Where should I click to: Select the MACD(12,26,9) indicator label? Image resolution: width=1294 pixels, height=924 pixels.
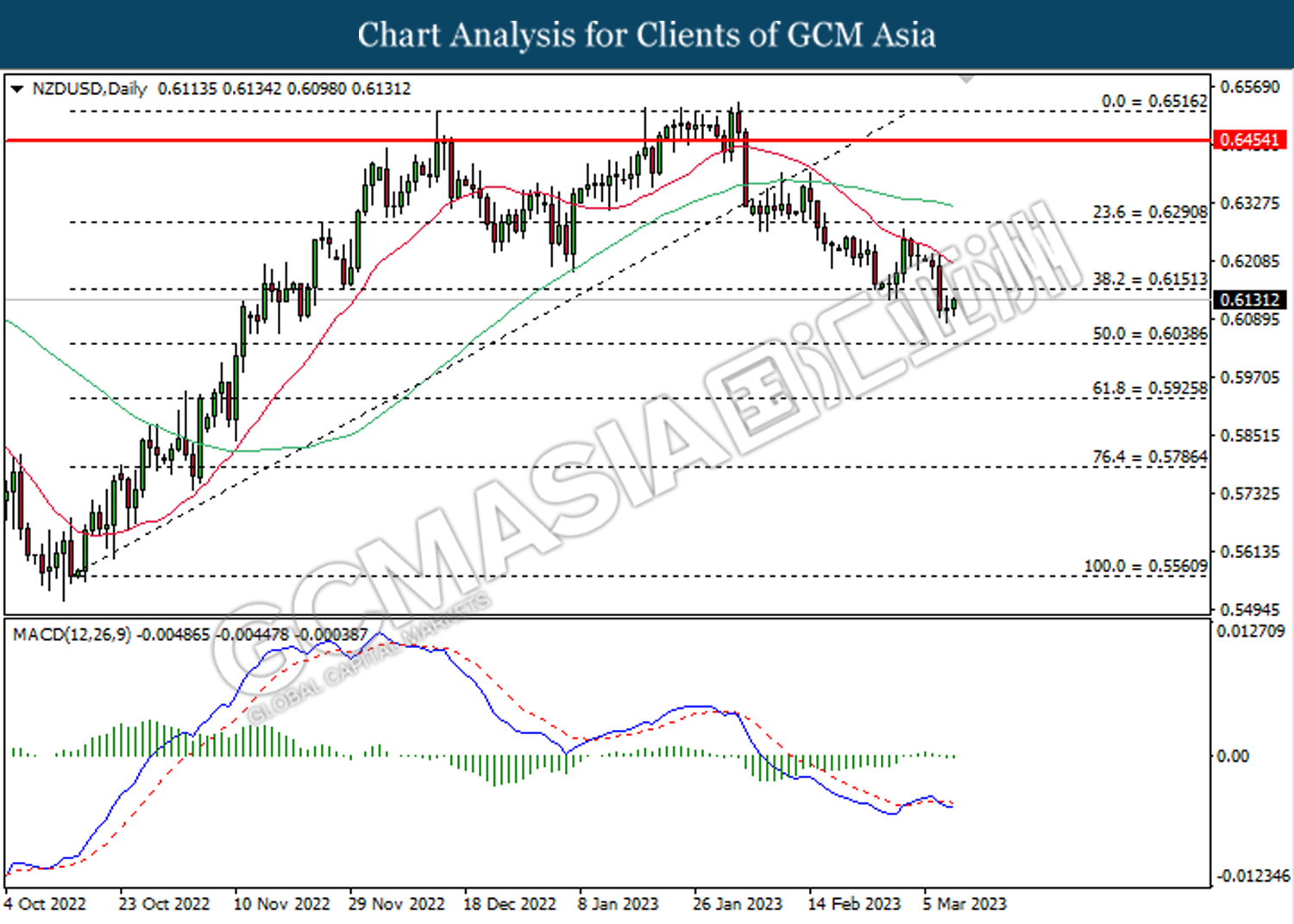(x=72, y=634)
